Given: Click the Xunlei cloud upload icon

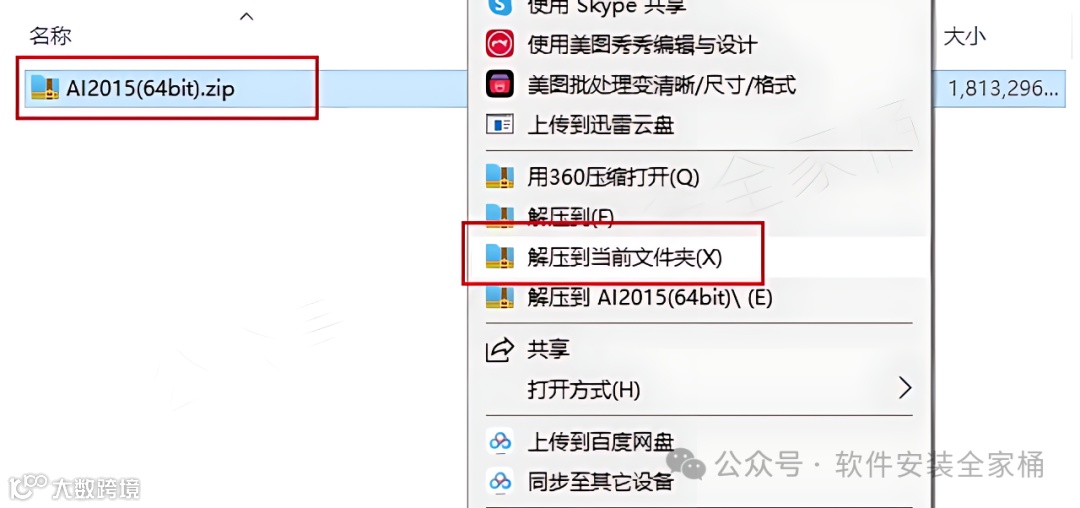Looking at the screenshot, I should 500,125.
